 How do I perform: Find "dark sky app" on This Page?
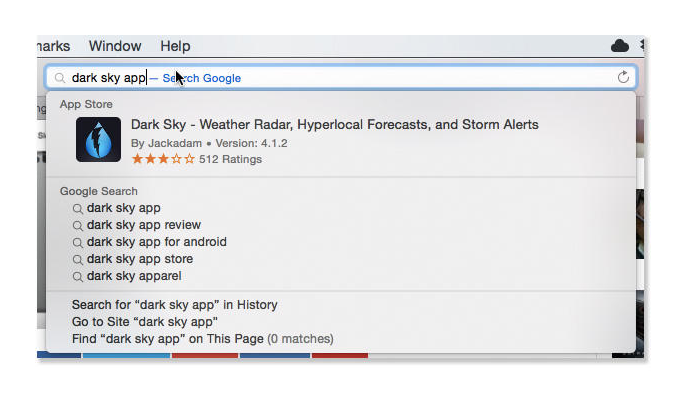(202, 339)
